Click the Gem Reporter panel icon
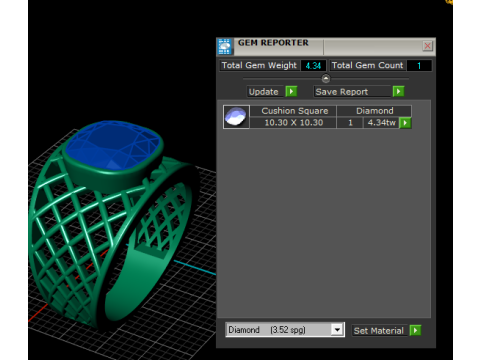The height and width of the screenshot is (360, 480). [x=225, y=46]
